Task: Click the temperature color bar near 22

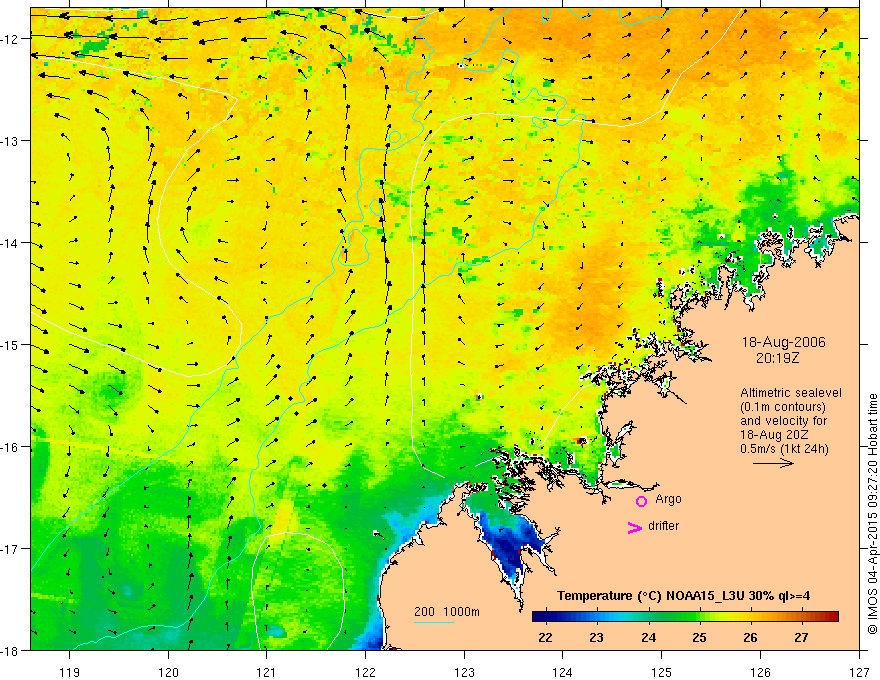Action: (x=546, y=617)
